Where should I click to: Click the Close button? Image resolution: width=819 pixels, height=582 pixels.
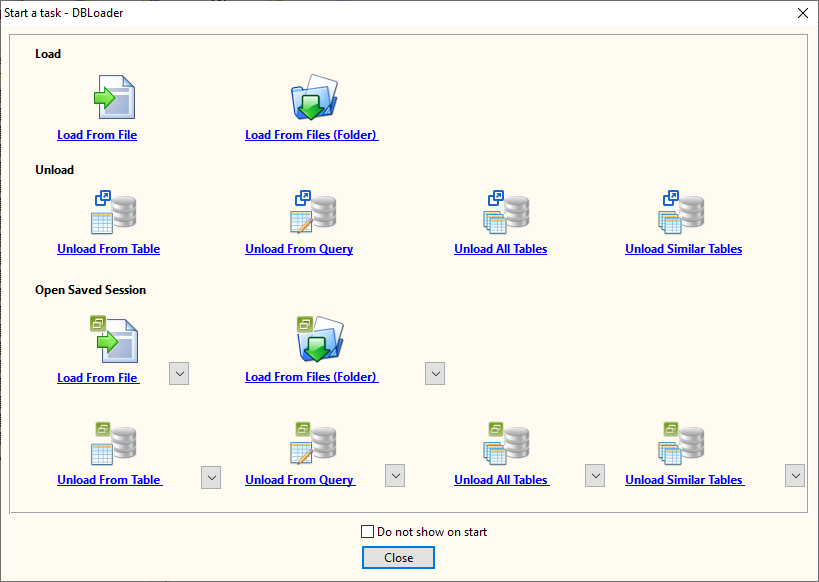[x=399, y=557]
